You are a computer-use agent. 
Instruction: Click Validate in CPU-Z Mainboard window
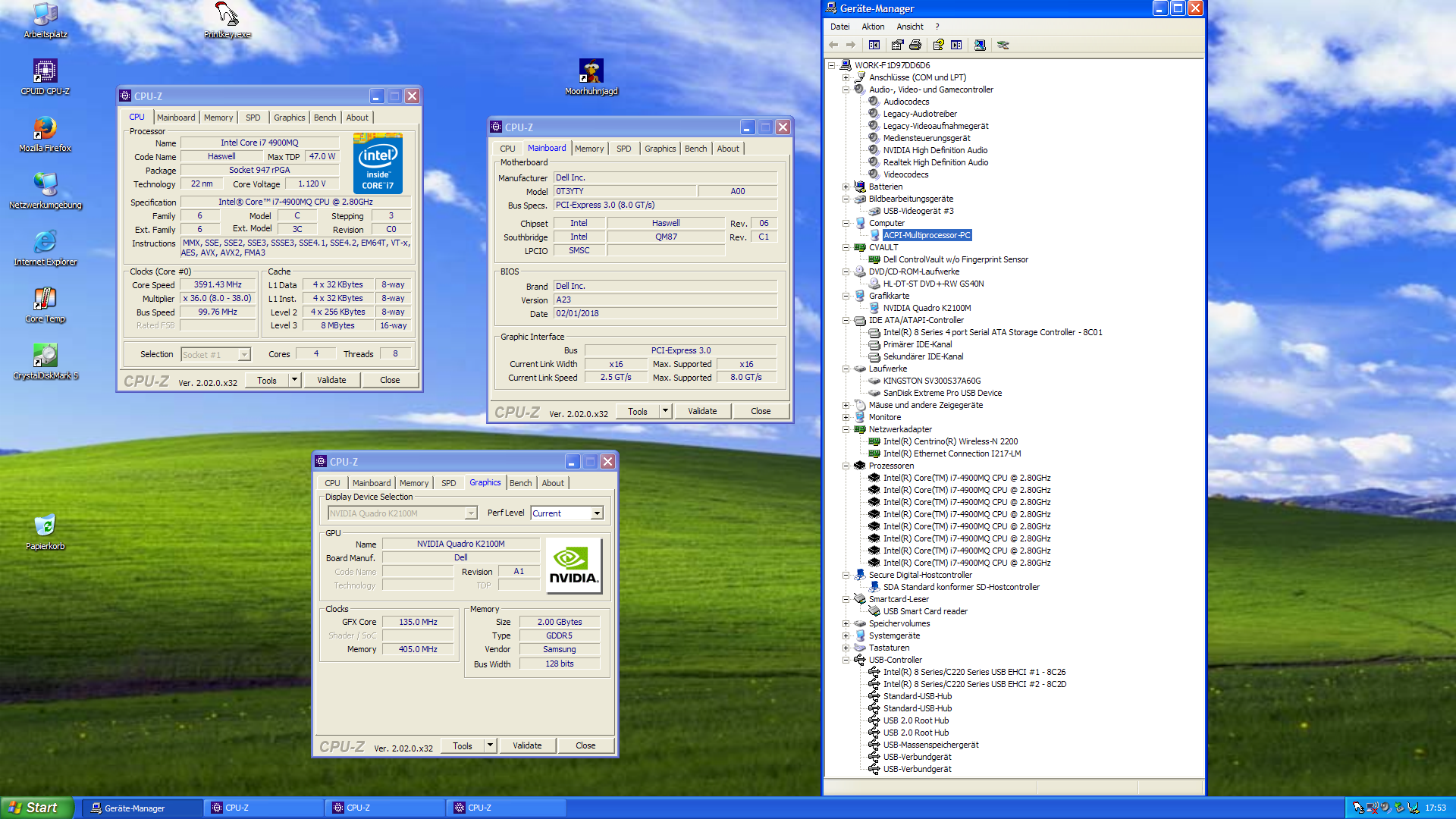coord(702,411)
